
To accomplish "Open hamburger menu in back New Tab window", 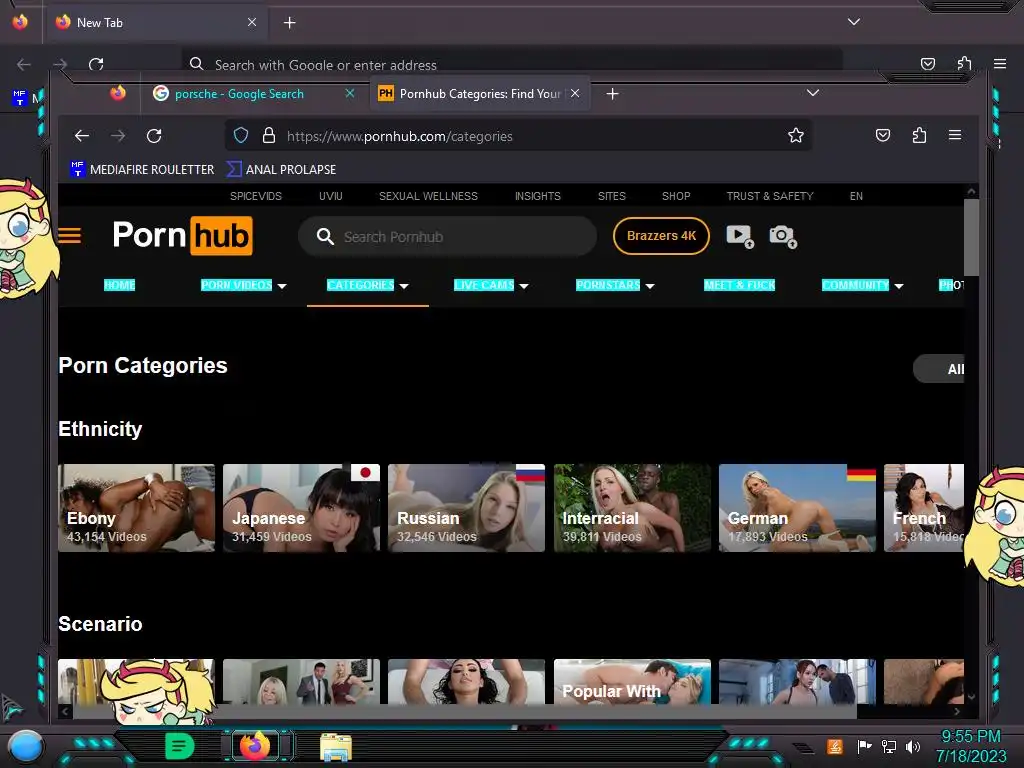I will 1000,63.
